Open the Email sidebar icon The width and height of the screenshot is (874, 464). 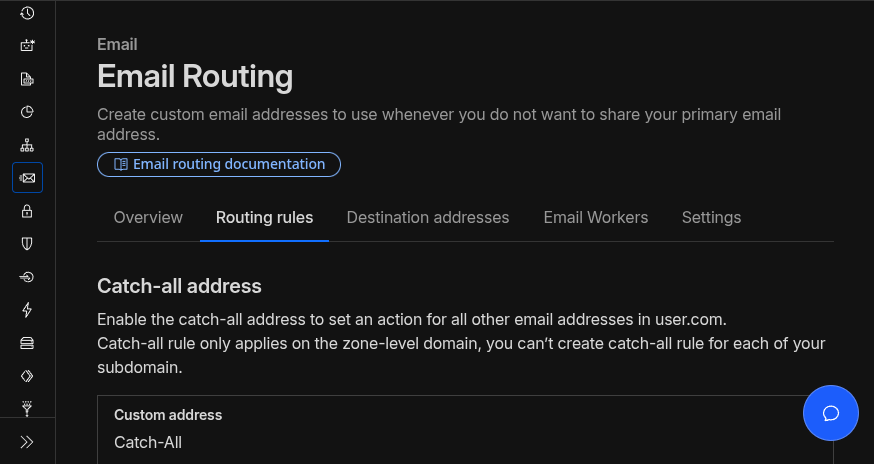tap(27, 178)
